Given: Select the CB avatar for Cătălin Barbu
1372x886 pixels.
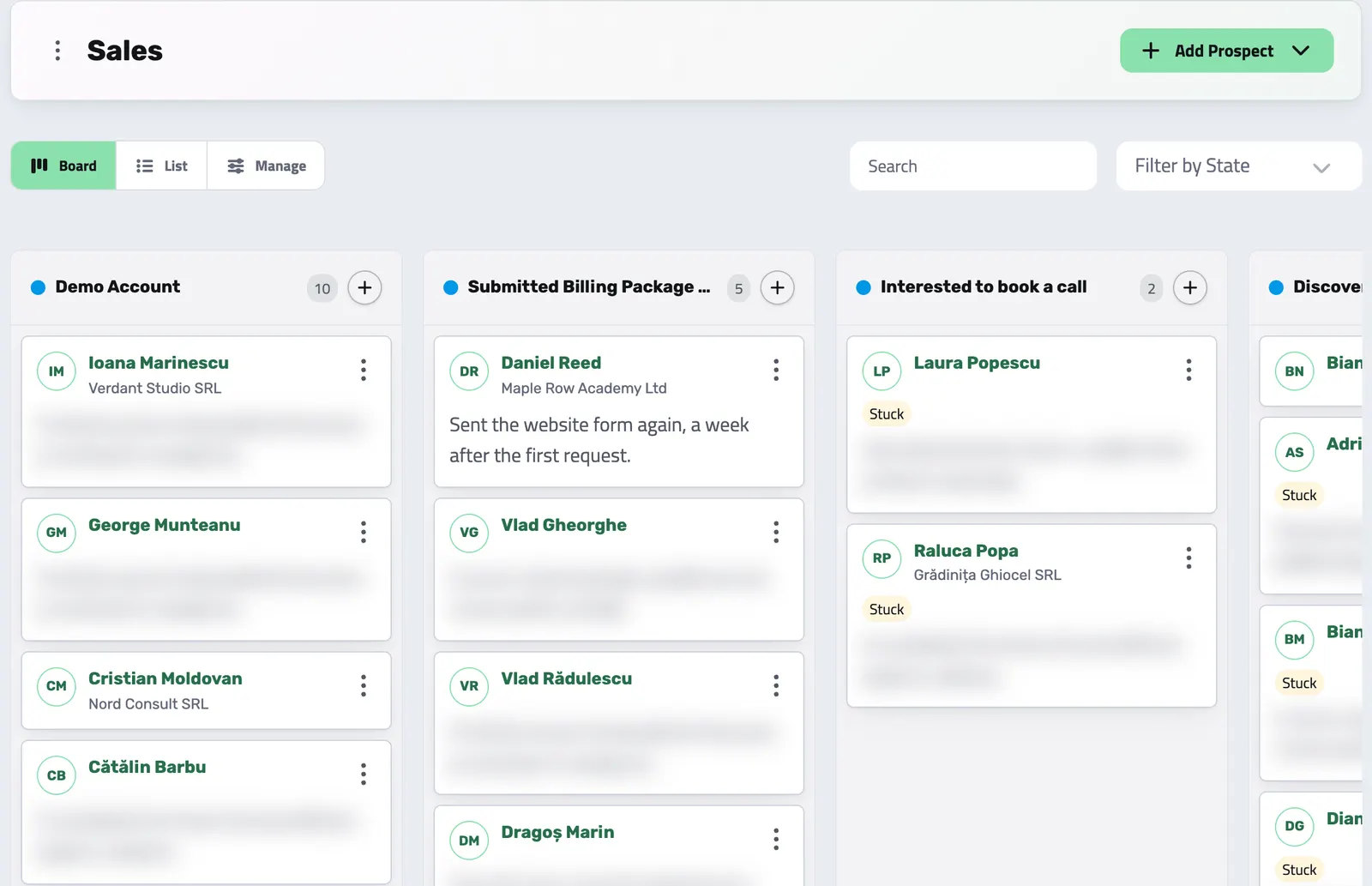Looking at the screenshot, I should [x=57, y=775].
